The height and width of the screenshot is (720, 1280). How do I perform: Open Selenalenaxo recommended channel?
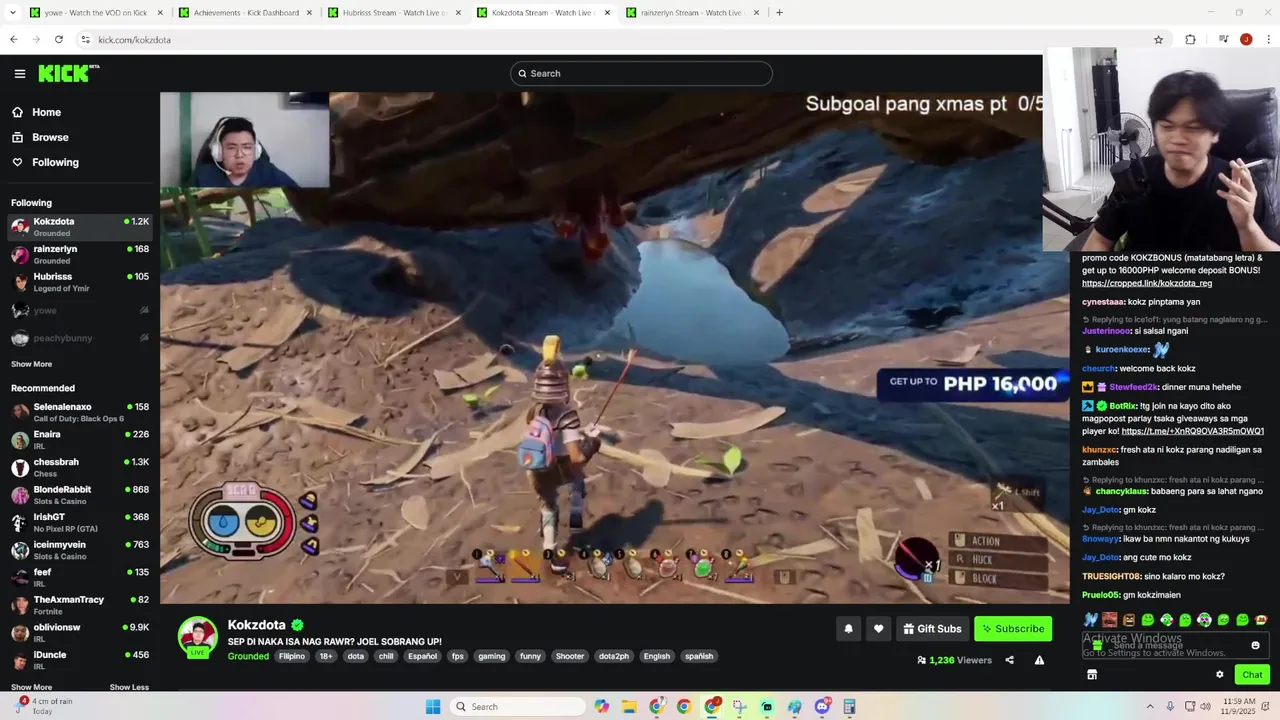(80, 412)
